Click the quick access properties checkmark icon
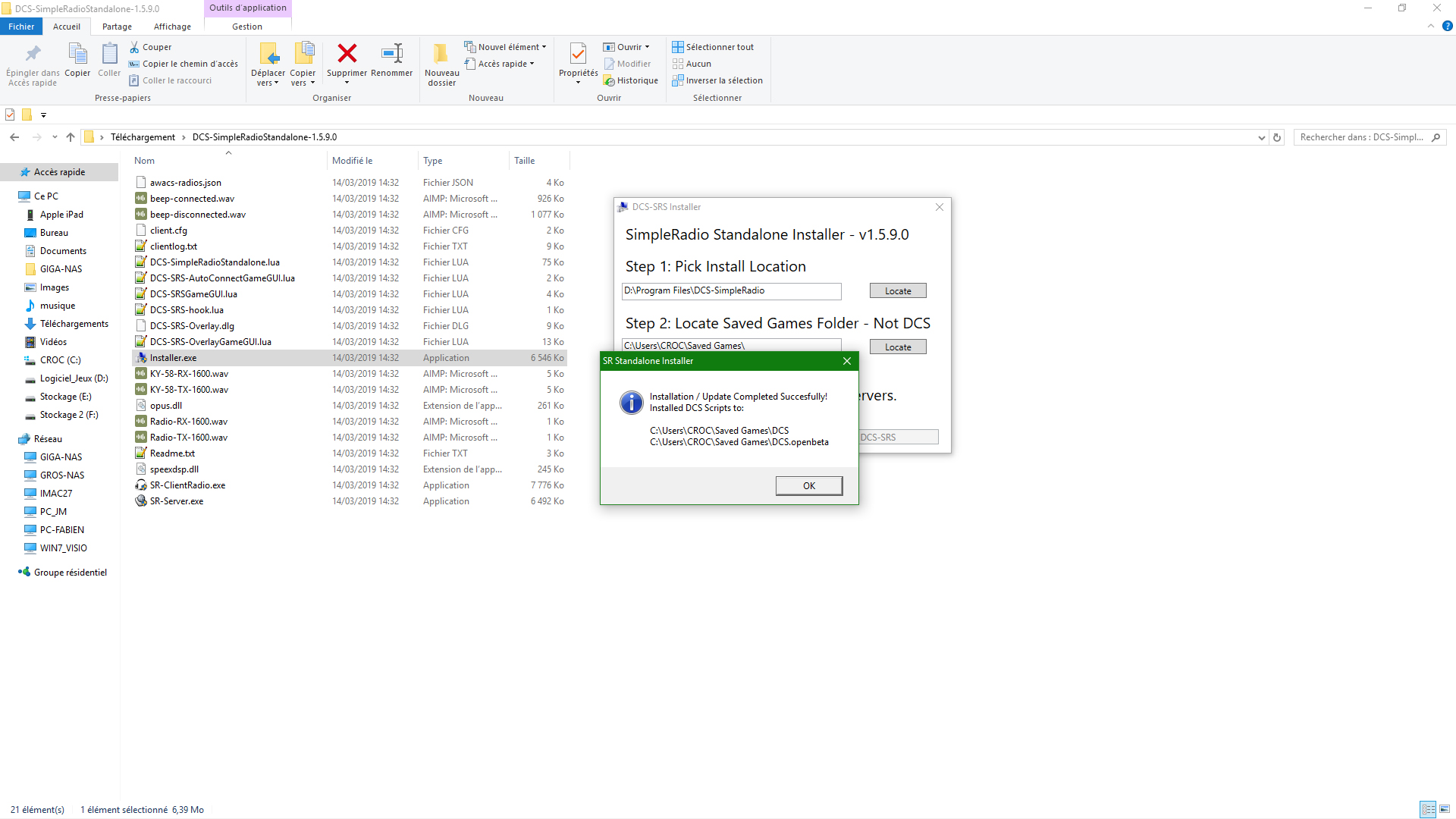This screenshot has height=819, width=1456. click(x=10, y=115)
